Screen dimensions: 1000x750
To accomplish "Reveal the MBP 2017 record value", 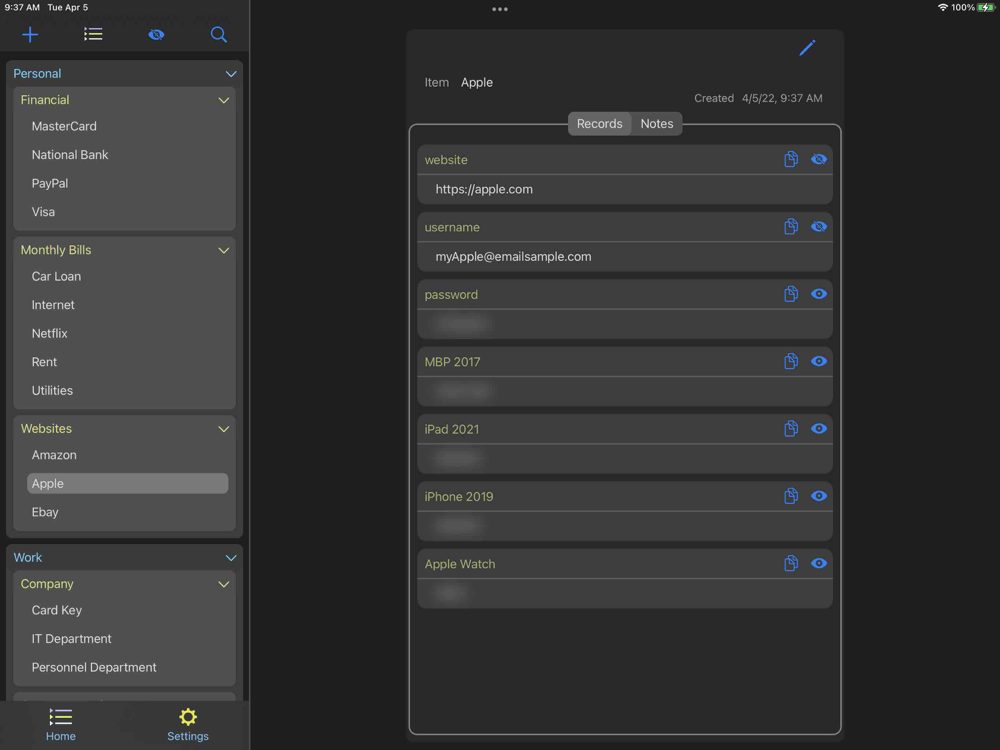I will click(x=819, y=362).
